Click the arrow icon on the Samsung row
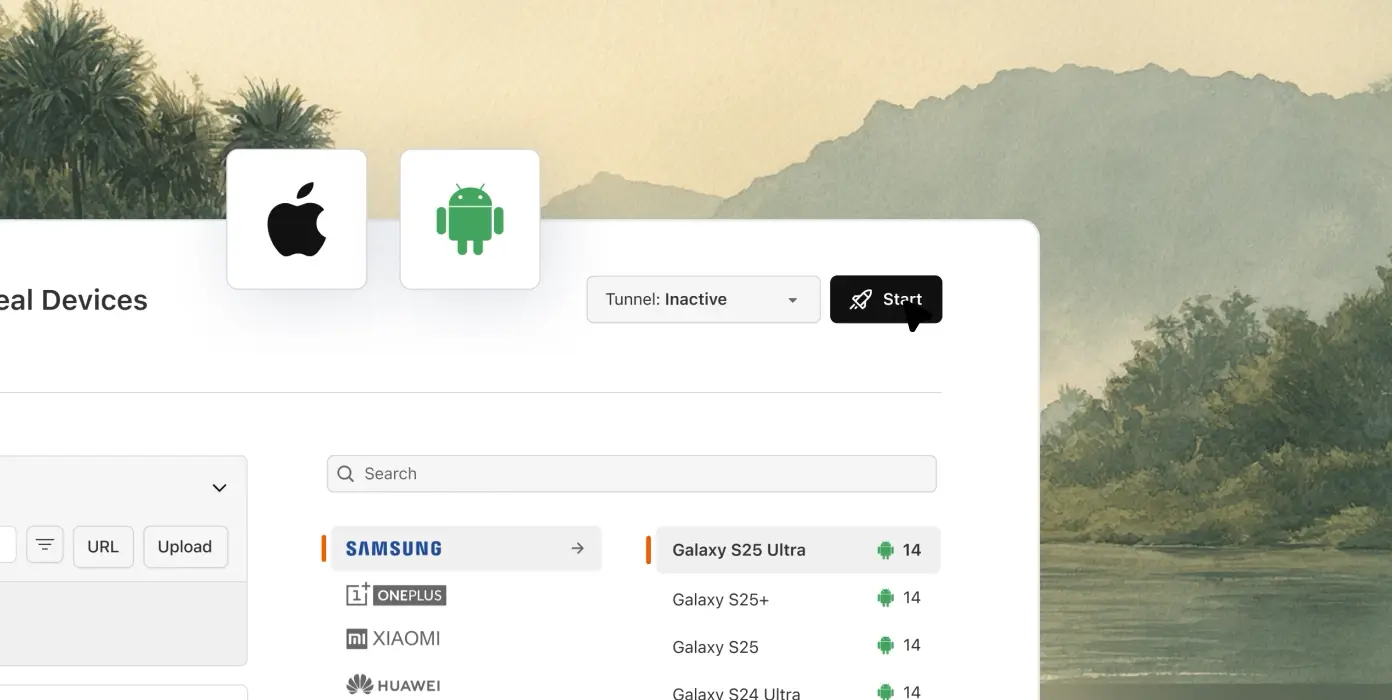The height and width of the screenshot is (700, 1392). pyautogui.click(x=578, y=548)
